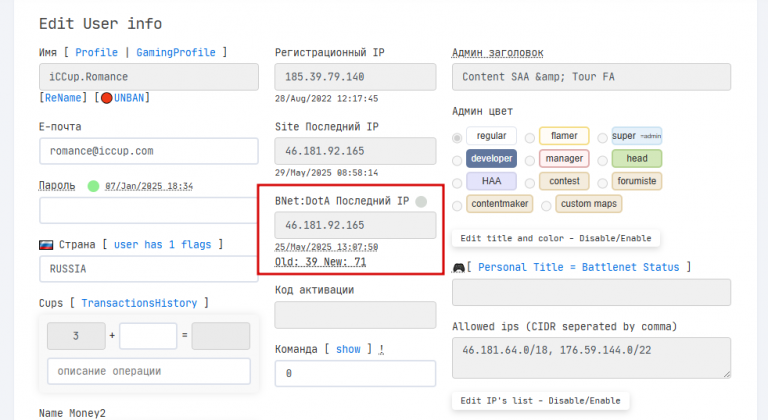The height and width of the screenshot is (420, 768).
Task: Click the 'Old: 39 New: 71' text
Action: (x=320, y=262)
